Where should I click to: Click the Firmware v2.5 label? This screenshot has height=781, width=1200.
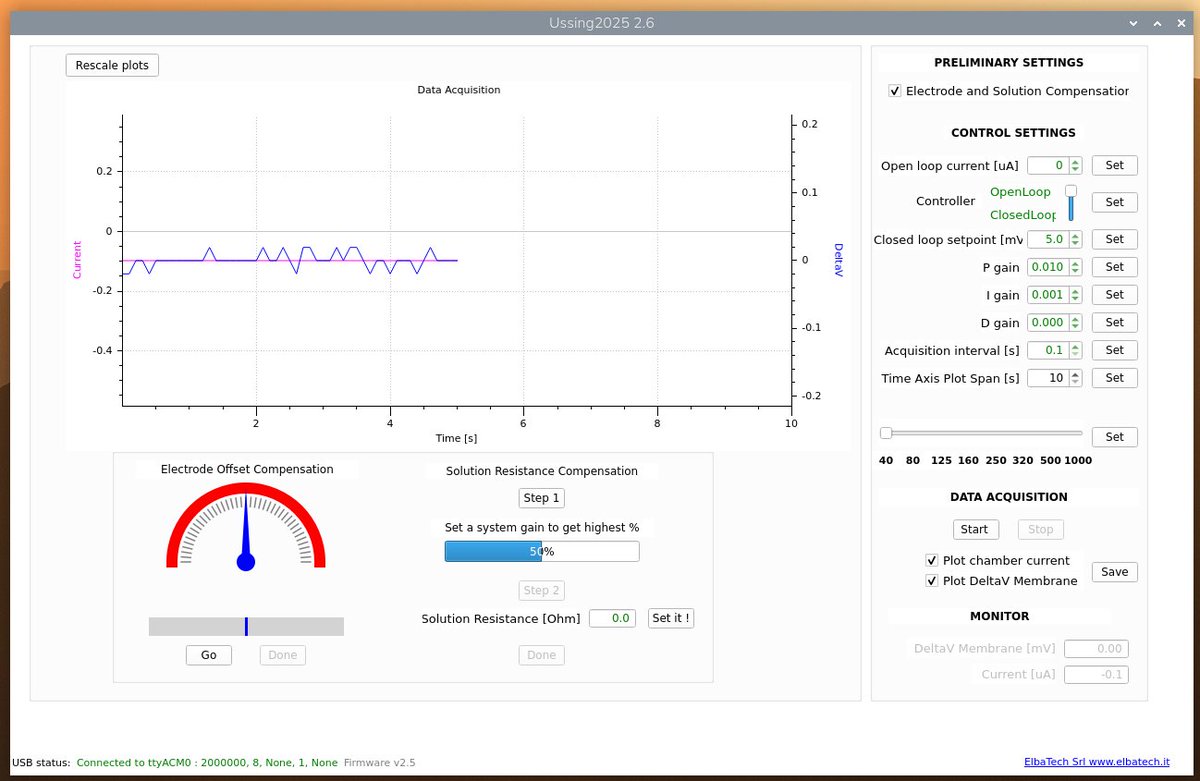click(379, 763)
